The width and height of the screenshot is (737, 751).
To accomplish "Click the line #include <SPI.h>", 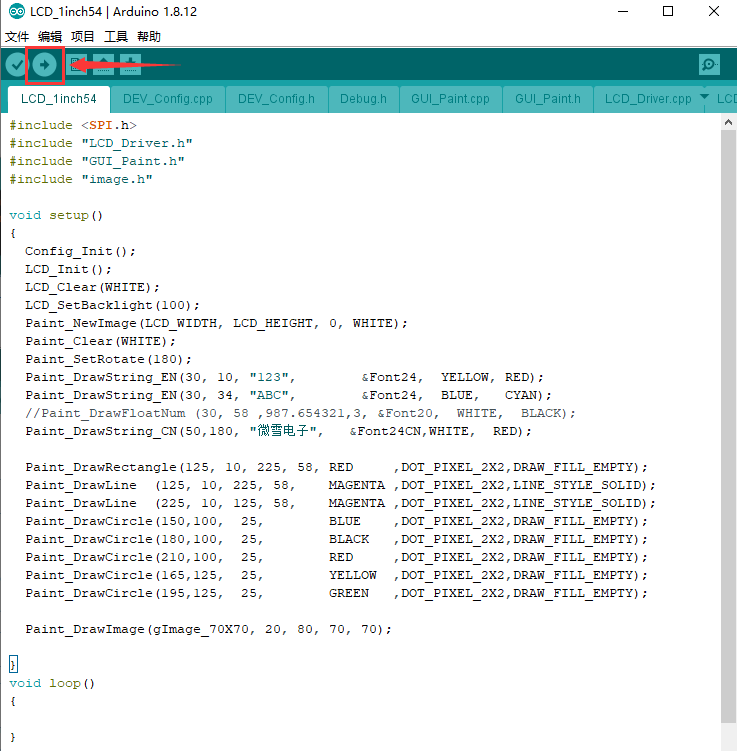I will click(x=73, y=125).
